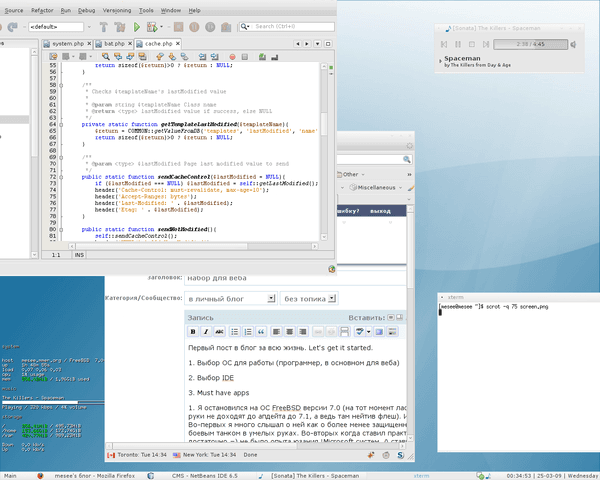Align text left in the blog editor

pos(276,331)
